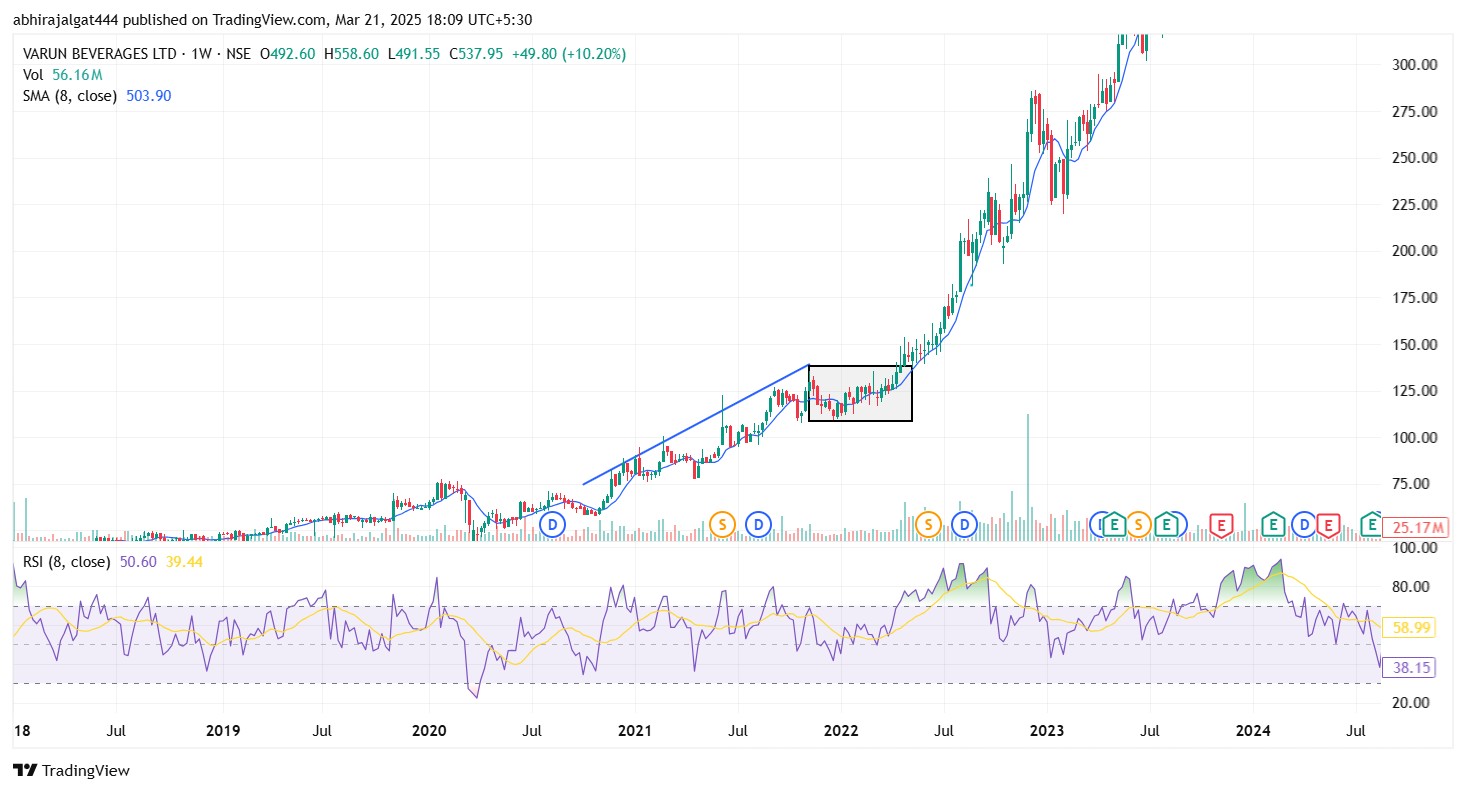Open the dividend marker right of 2021 split
Viewport: 1466px width, 792px height.
(x=759, y=524)
